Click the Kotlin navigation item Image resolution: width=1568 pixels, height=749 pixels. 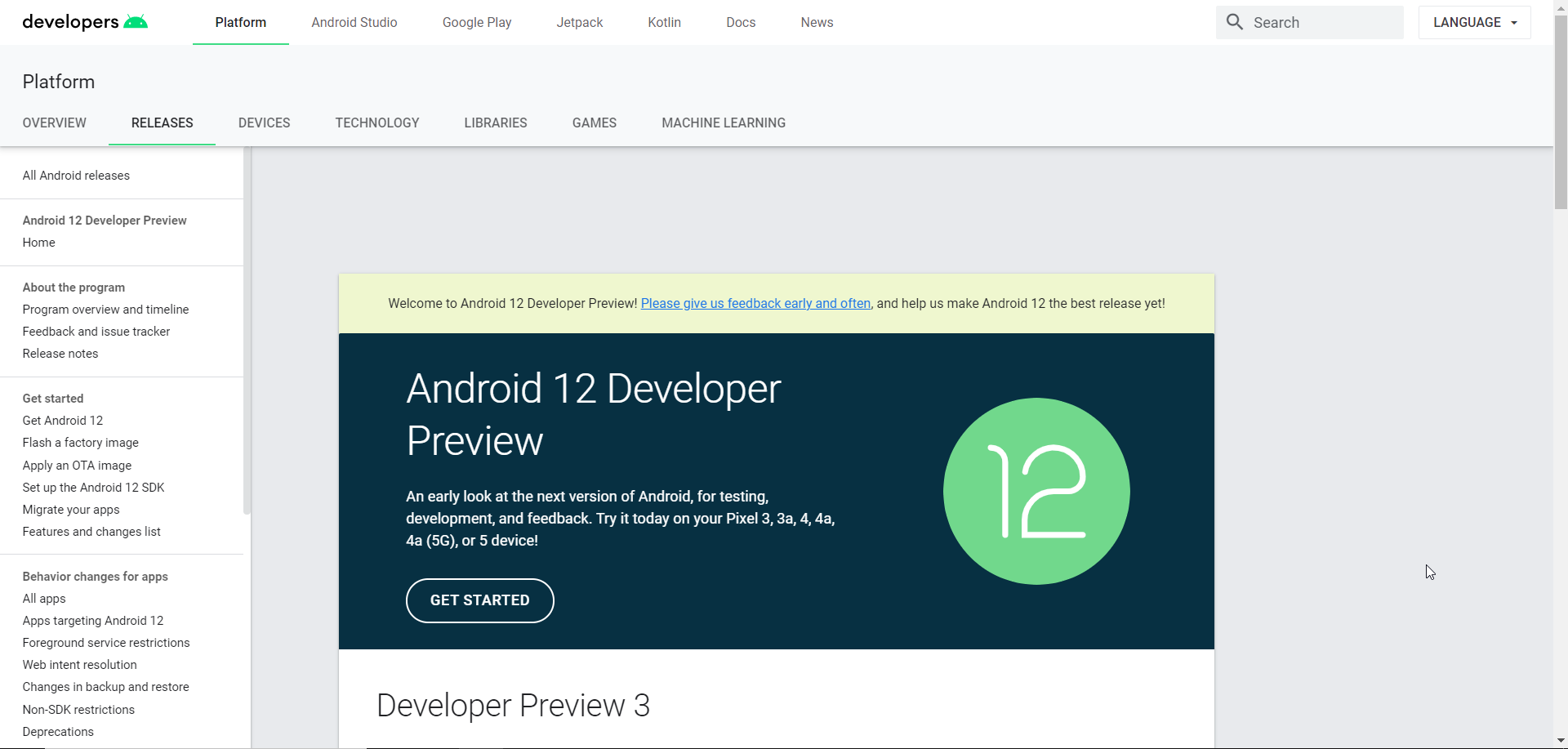(664, 22)
